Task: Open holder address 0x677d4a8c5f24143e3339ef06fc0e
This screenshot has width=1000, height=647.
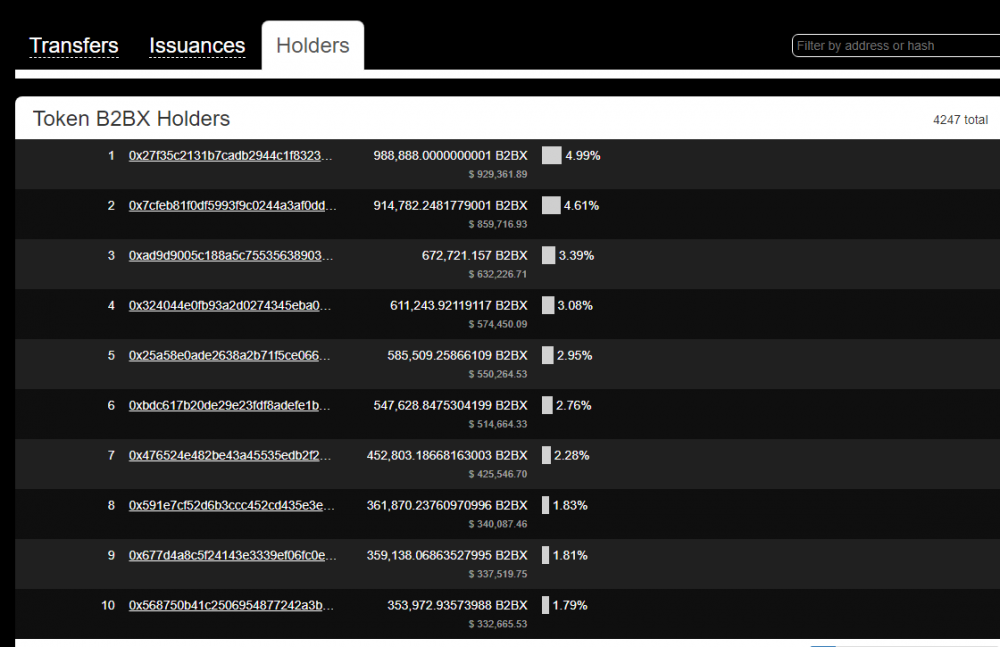Action: 232,555
